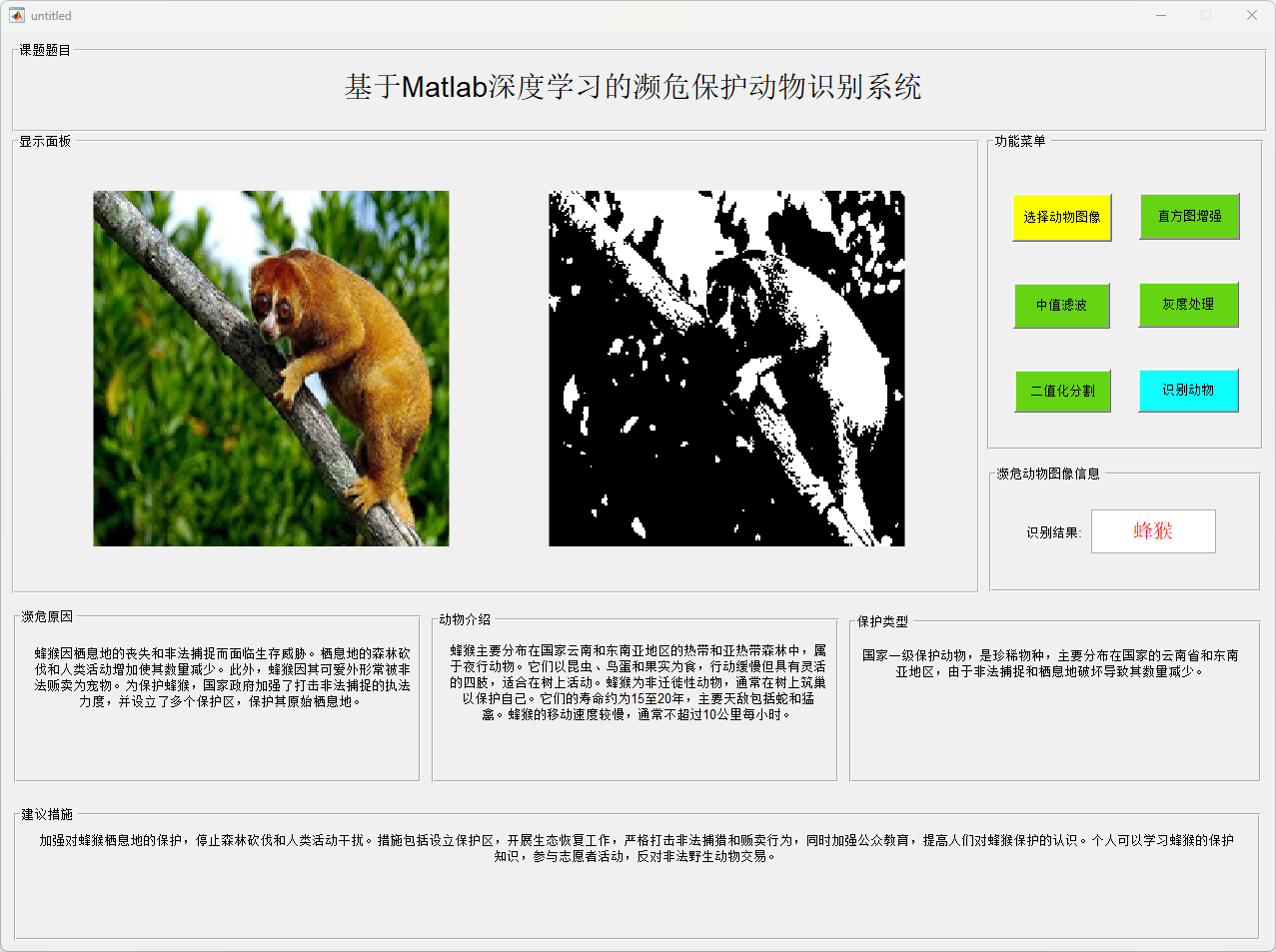Select 灰度处理 grayscale processing
This screenshot has width=1276, height=952.
(x=1188, y=304)
